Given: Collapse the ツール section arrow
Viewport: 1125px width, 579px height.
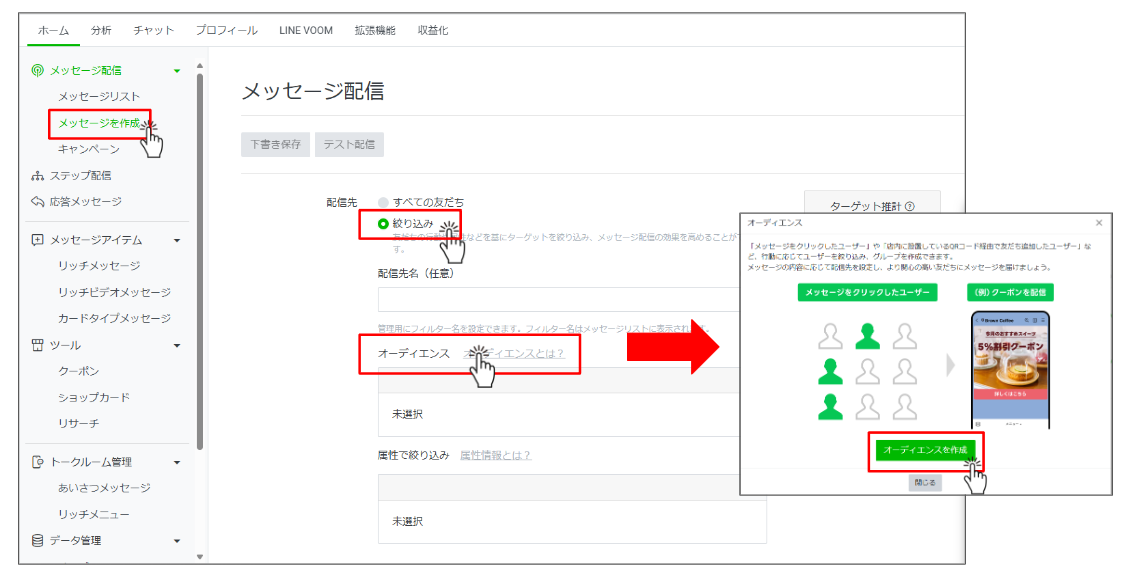Looking at the screenshot, I should pos(177,346).
